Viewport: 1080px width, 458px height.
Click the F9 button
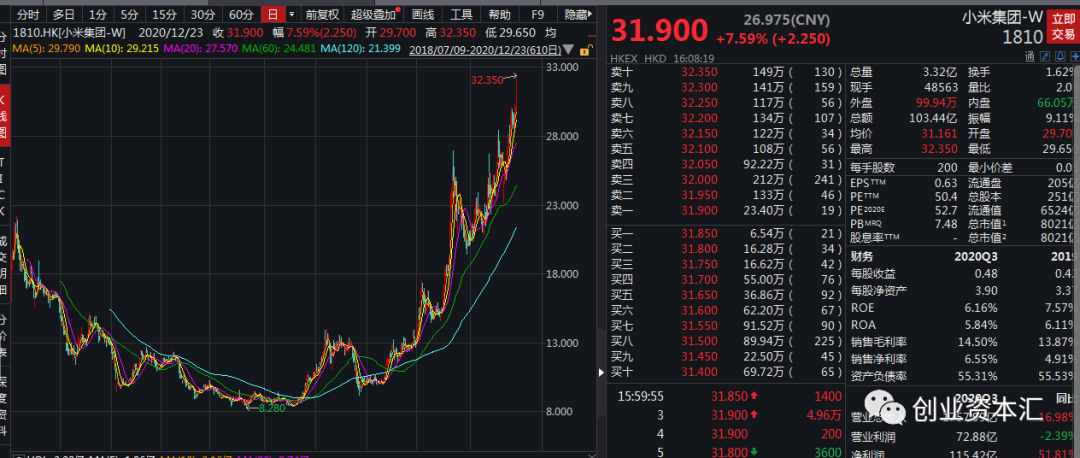click(538, 14)
